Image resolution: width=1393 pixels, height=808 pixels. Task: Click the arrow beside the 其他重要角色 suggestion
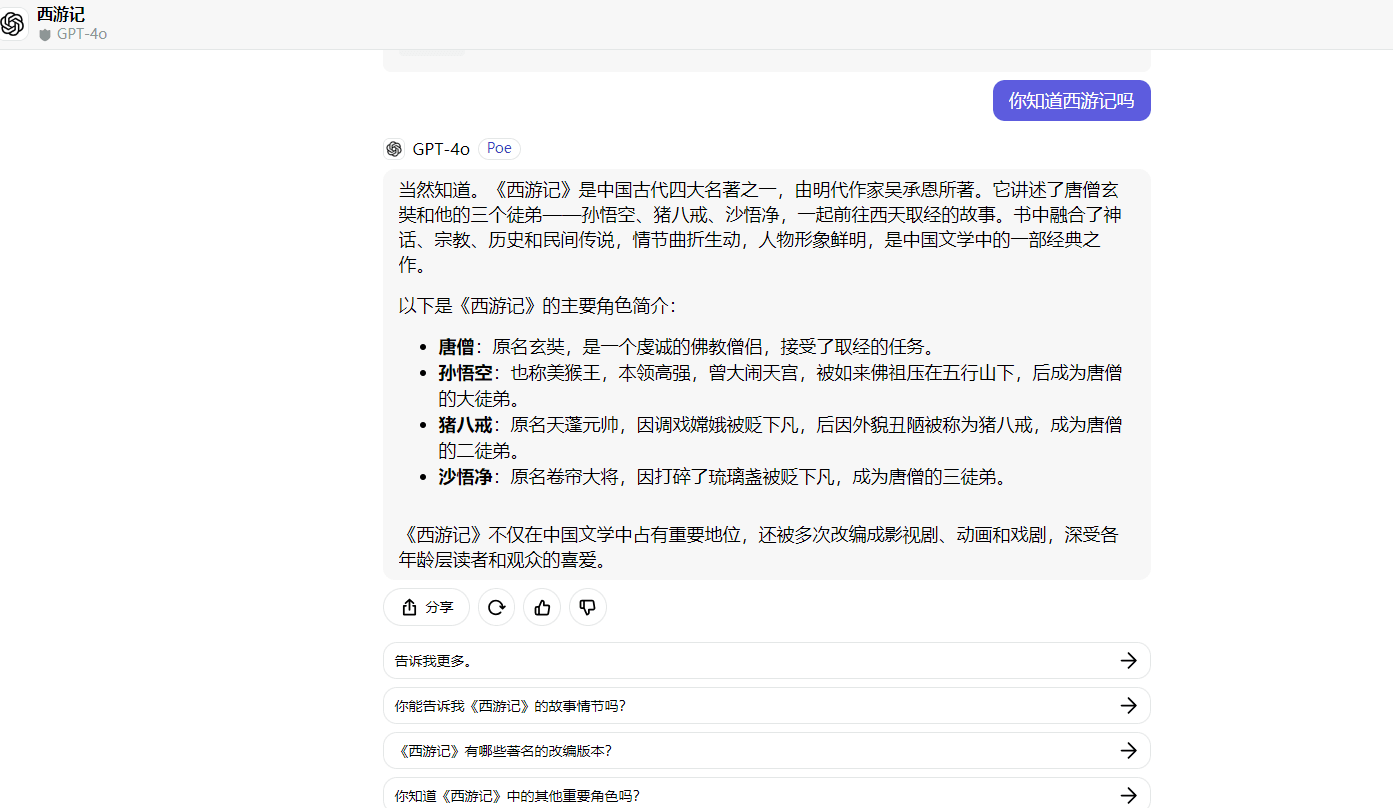pos(1129,796)
